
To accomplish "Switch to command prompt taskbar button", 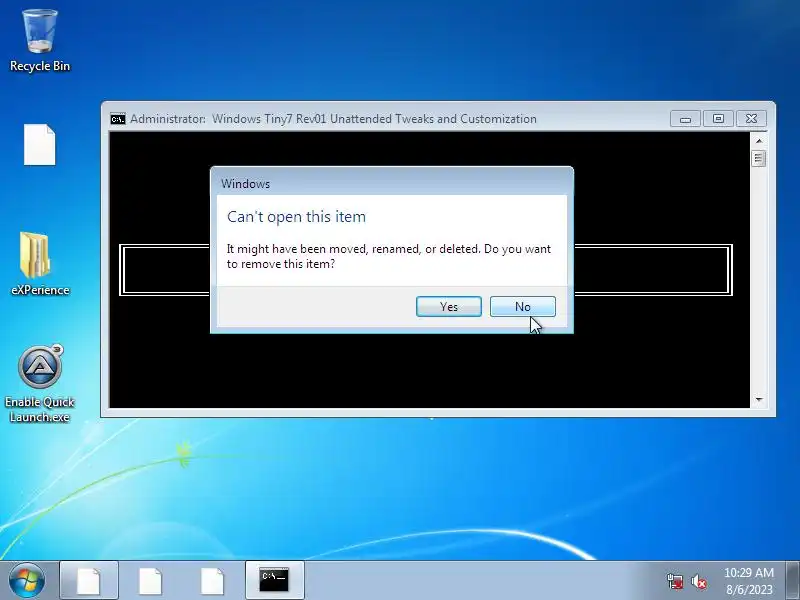I will pyautogui.click(x=274, y=581).
